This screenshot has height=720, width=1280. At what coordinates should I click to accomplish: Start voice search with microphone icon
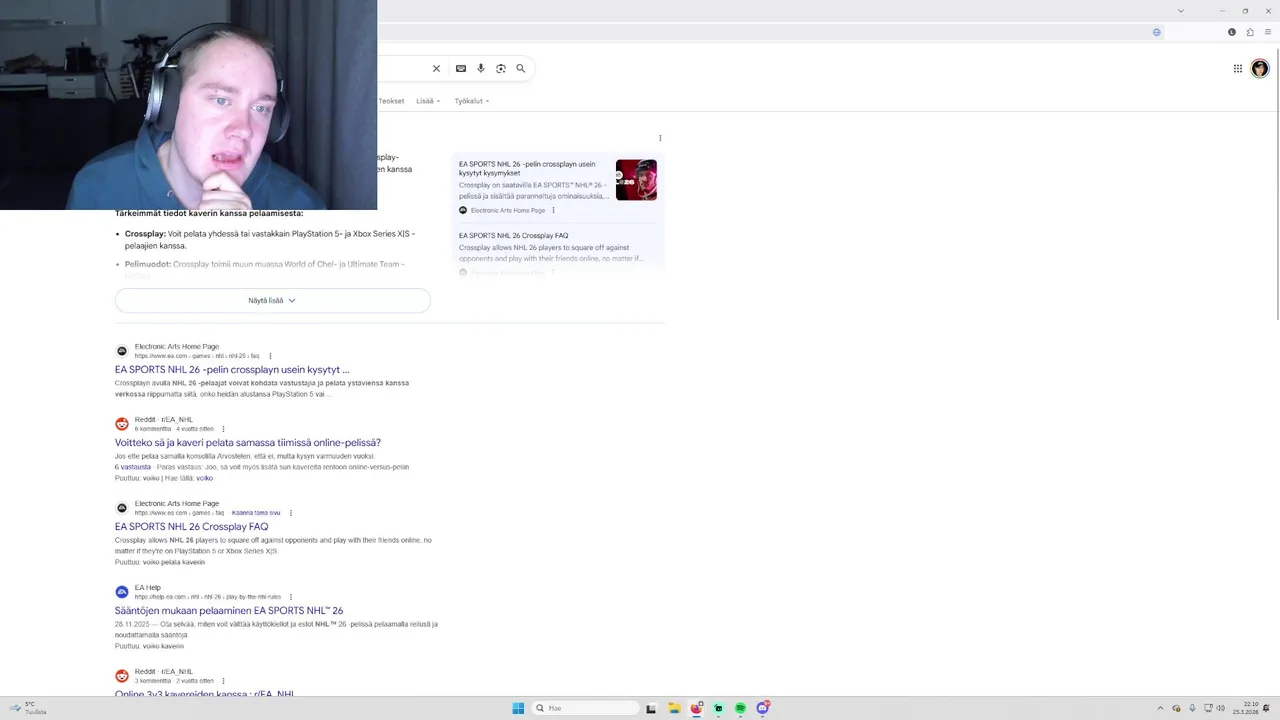481,68
